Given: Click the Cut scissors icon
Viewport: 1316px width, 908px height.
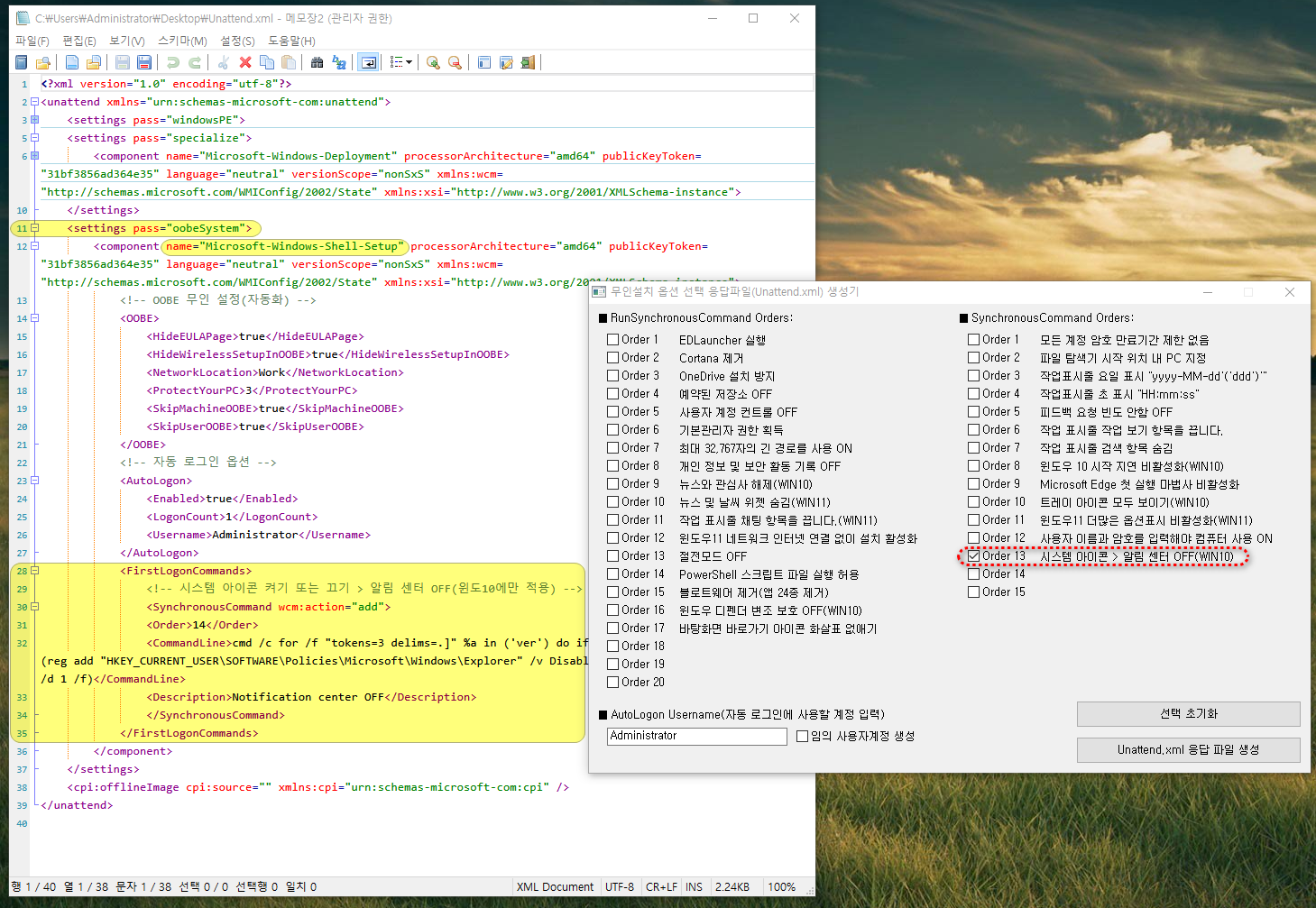Looking at the screenshot, I should point(224,62).
